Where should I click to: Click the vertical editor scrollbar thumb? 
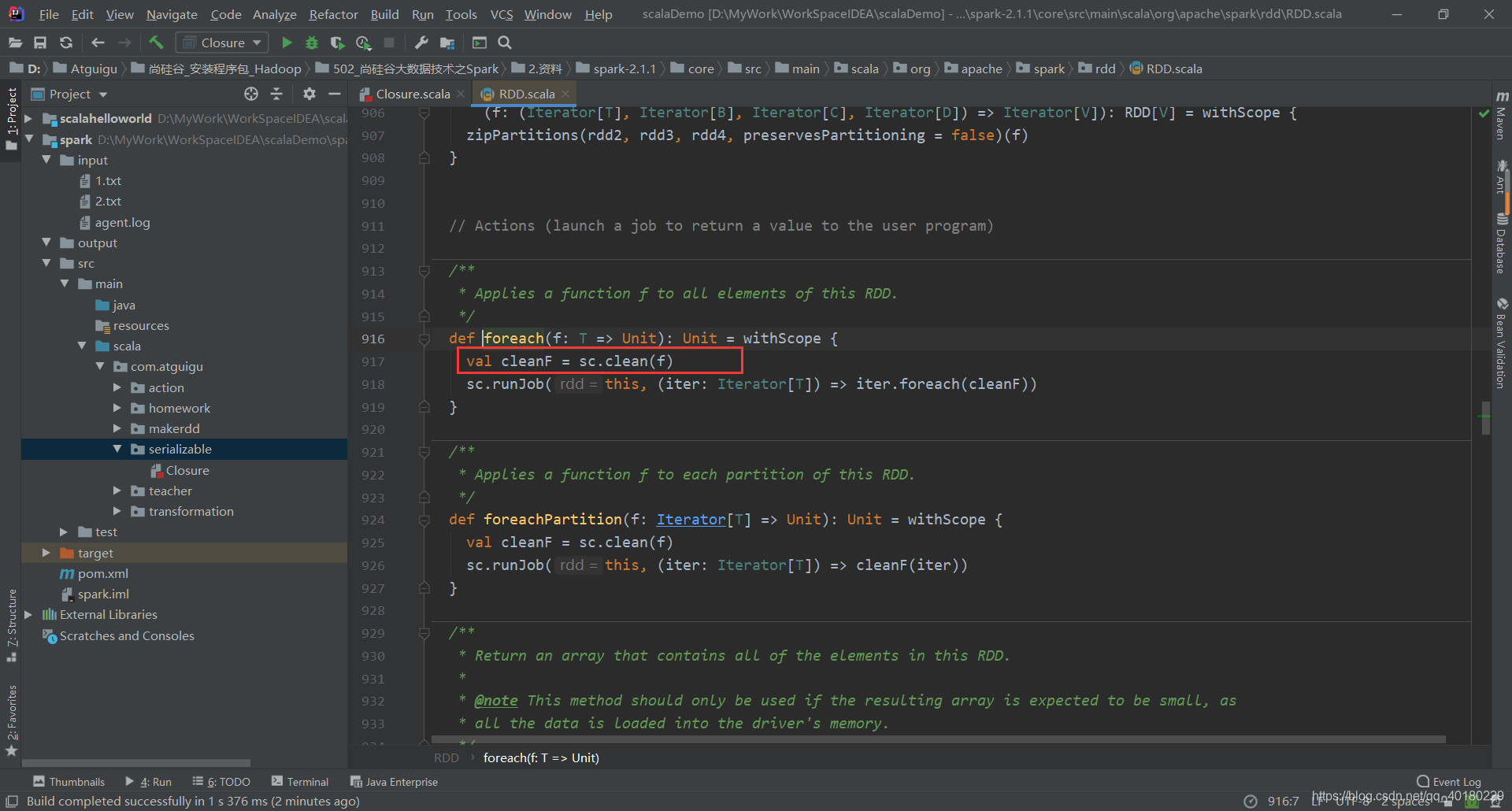click(x=1485, y=419)
